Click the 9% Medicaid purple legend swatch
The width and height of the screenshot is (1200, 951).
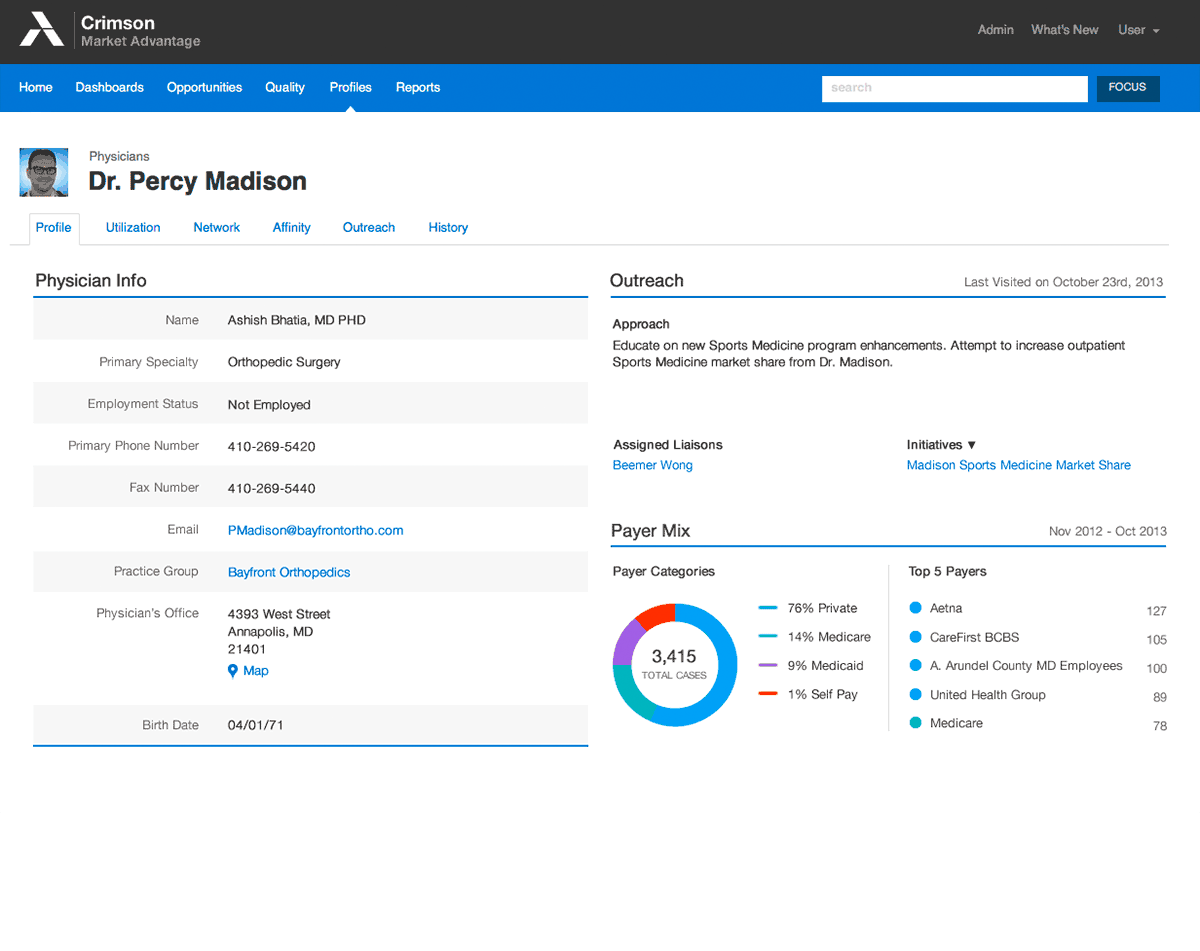[x=768, y=666]
